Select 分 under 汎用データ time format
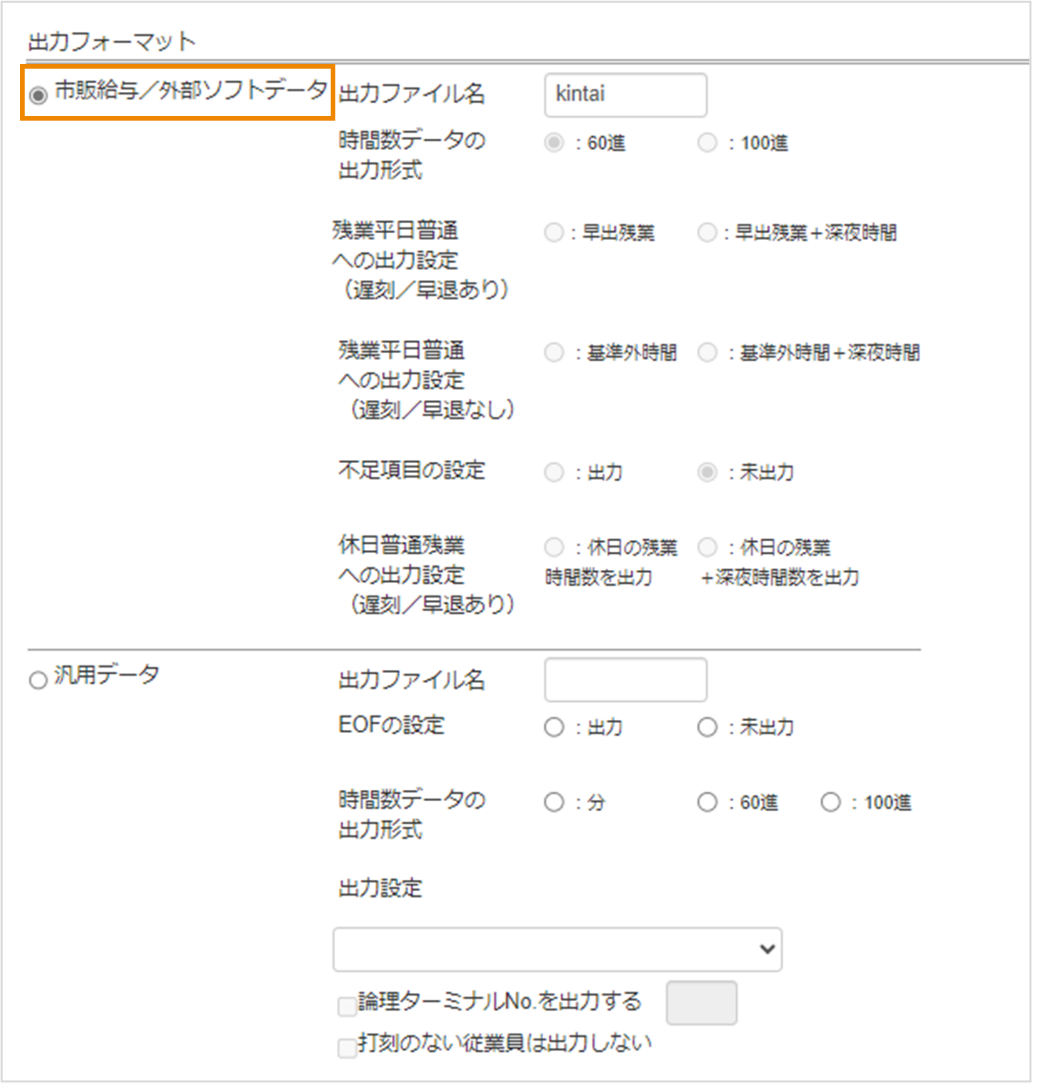This screenshot has width=1038, height=1089. (554, 801)
